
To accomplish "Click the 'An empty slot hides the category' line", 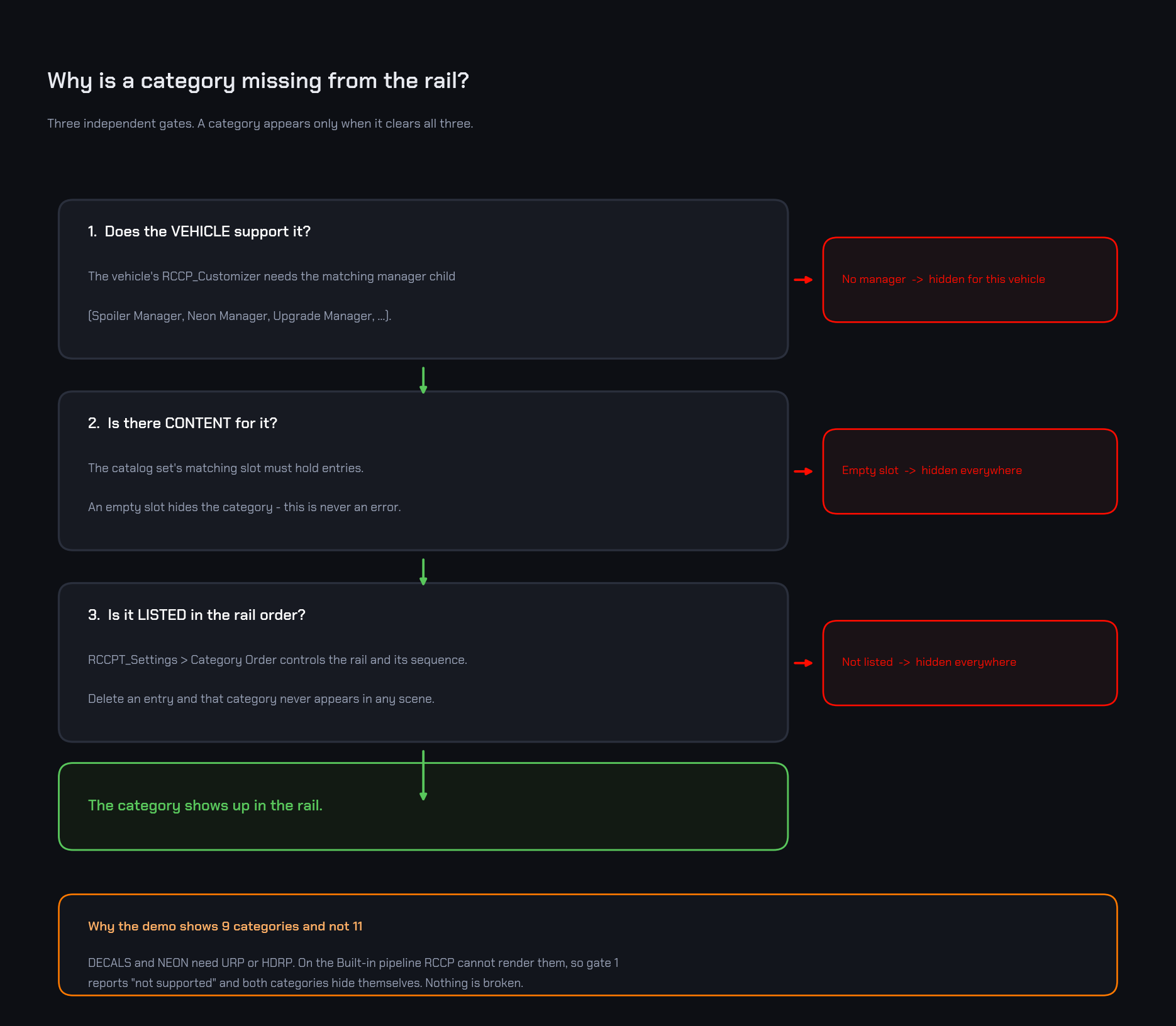I will pyautogui.click(x=244, y=507).
